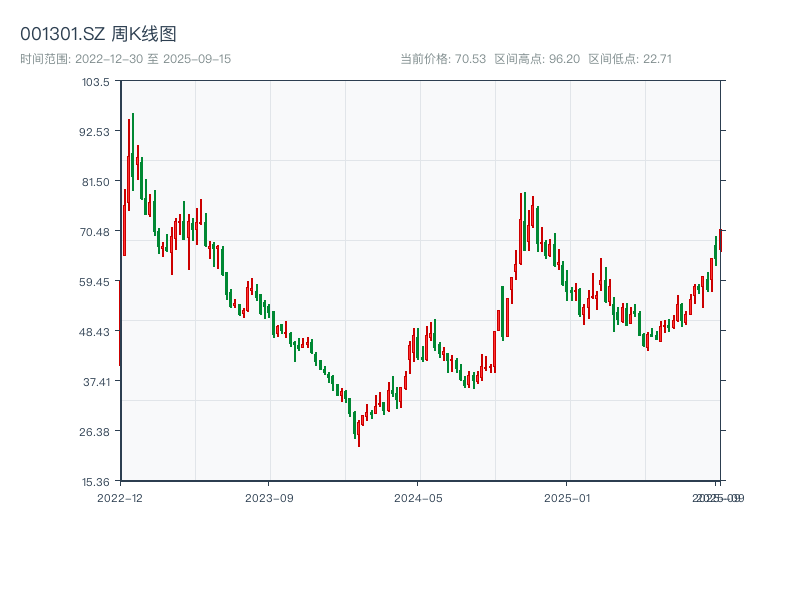The height and width of the screenshot is (600, 800).
Task: Click the y-axis label 103.5
Action: [x=96, y=82]
